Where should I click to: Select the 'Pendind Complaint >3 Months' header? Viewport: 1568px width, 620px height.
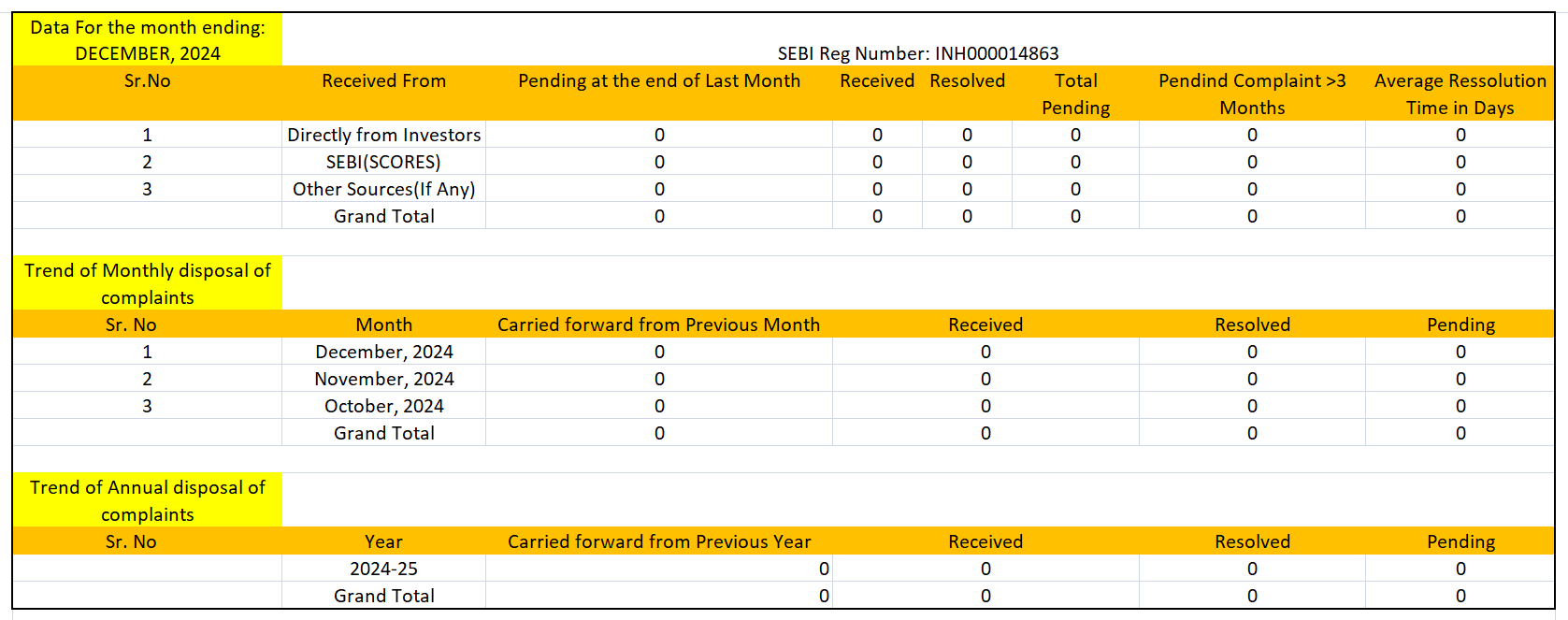tap(1252, 94)
